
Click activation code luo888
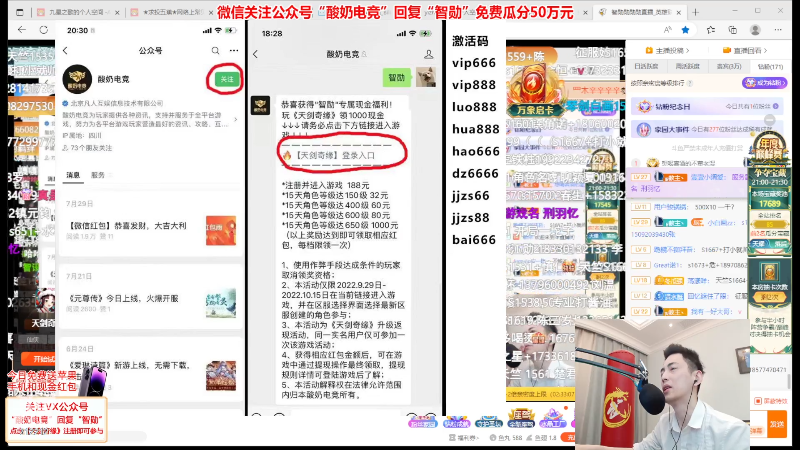474,107
